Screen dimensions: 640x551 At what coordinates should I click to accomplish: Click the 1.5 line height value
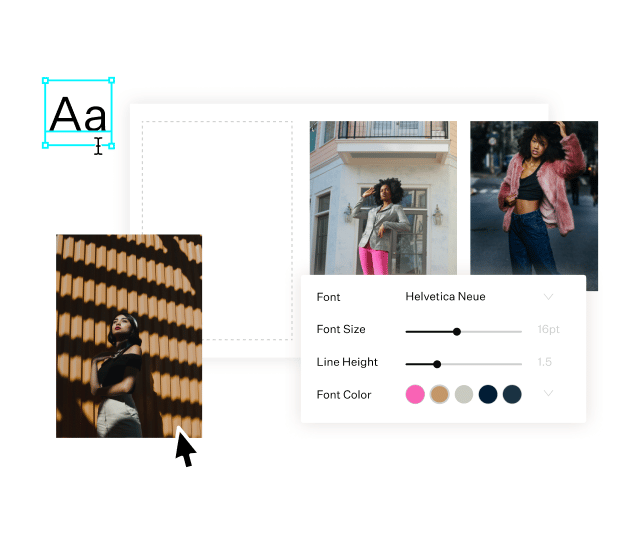[x=544, y=362]
